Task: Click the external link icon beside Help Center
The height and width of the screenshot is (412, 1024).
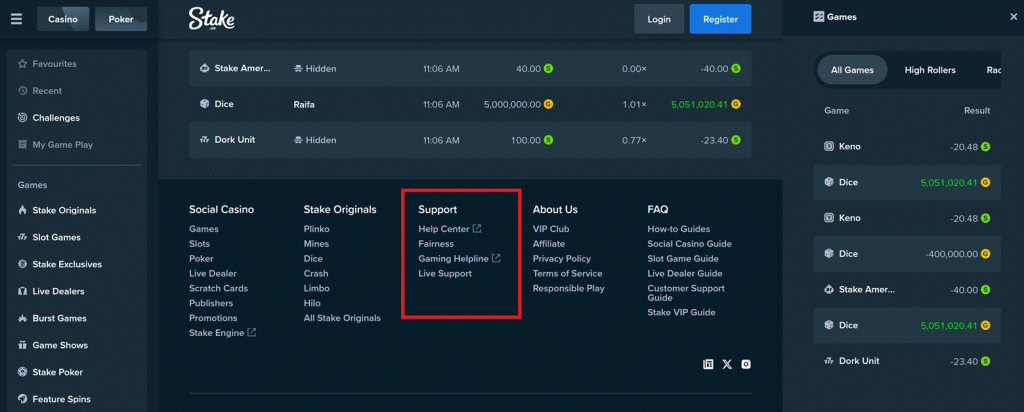Action: pos(477,229)
